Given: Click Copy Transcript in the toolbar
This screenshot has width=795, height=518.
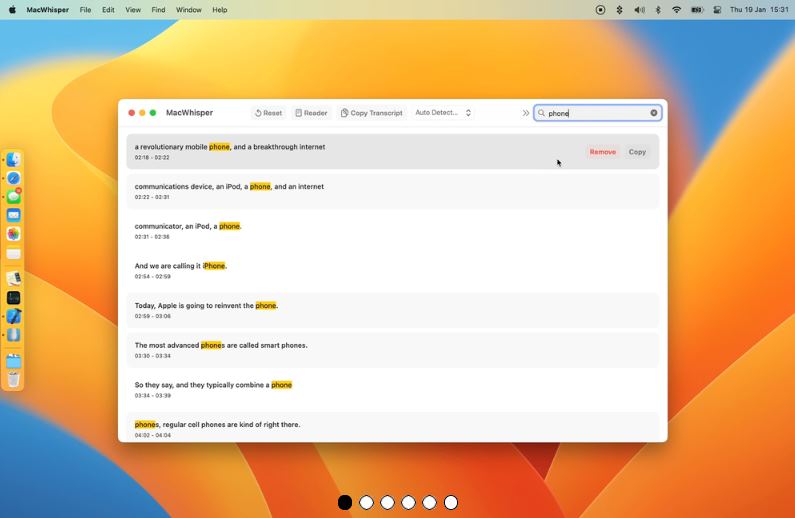Looking at the screenshot, I should pos(372,113).
